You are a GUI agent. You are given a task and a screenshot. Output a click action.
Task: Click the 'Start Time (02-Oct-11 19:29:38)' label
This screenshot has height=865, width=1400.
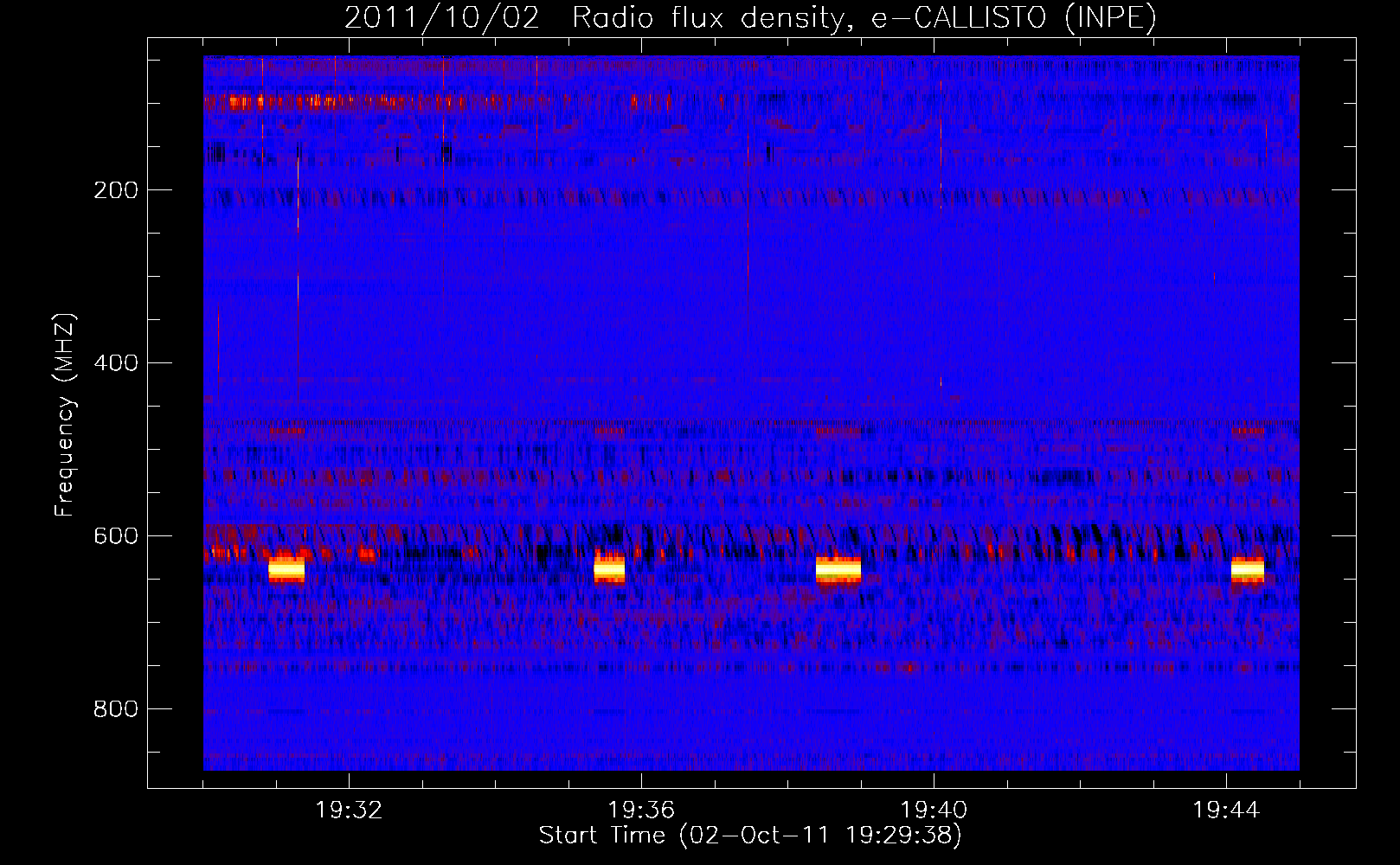pos(750,836)
